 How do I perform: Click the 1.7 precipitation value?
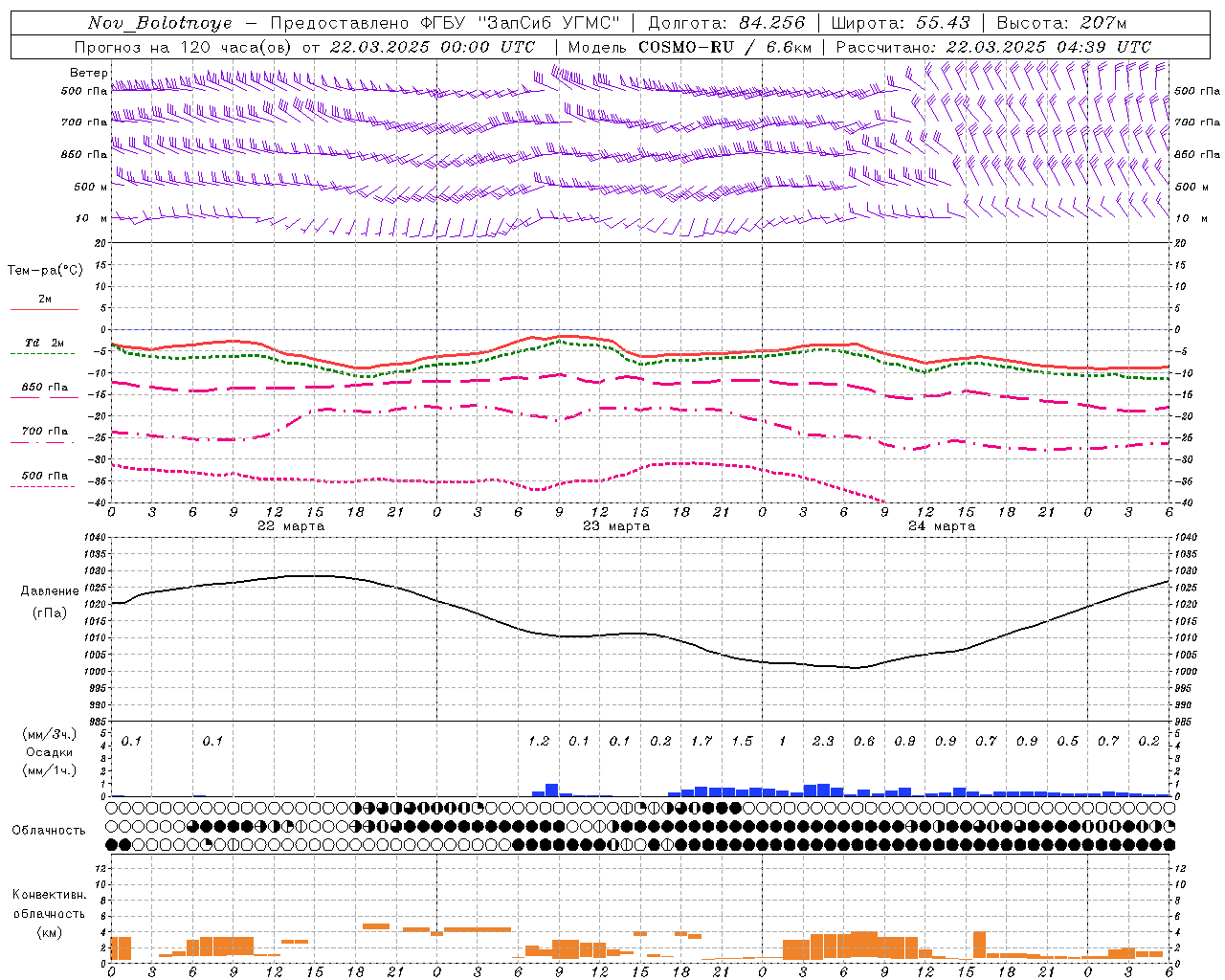[x=702, y=742]
